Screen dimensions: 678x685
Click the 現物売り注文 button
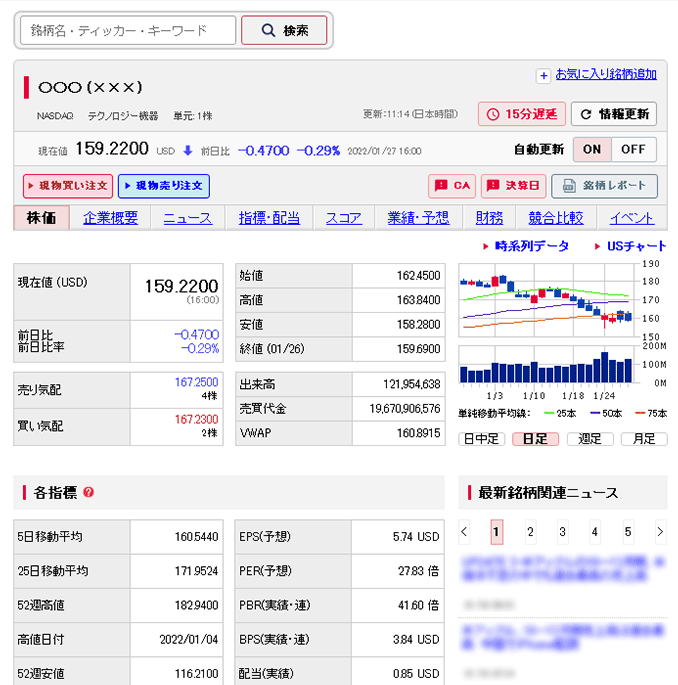(163, 186)
